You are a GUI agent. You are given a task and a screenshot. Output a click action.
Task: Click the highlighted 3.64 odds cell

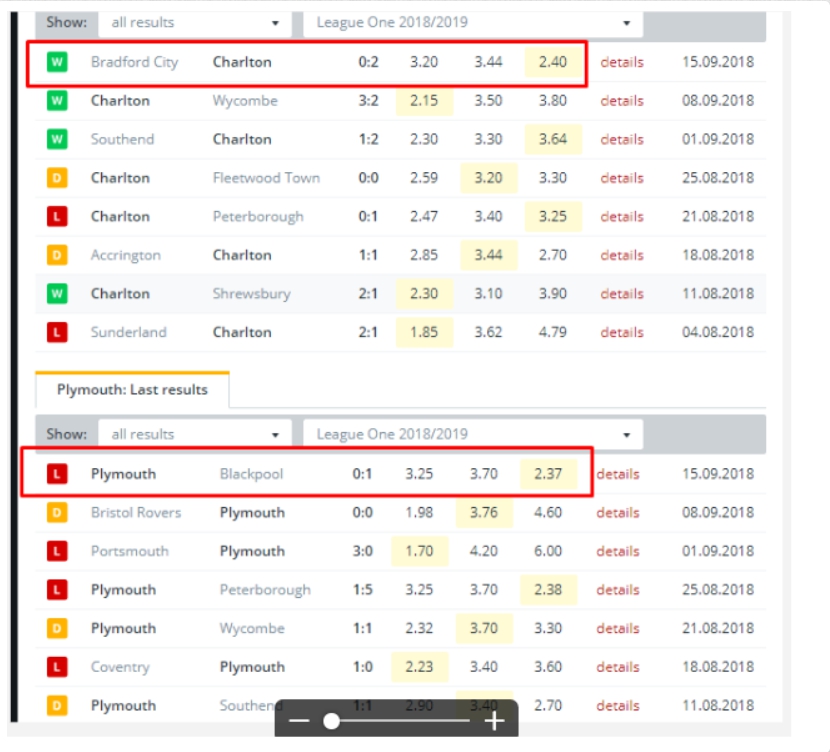[x=553, y=139]
